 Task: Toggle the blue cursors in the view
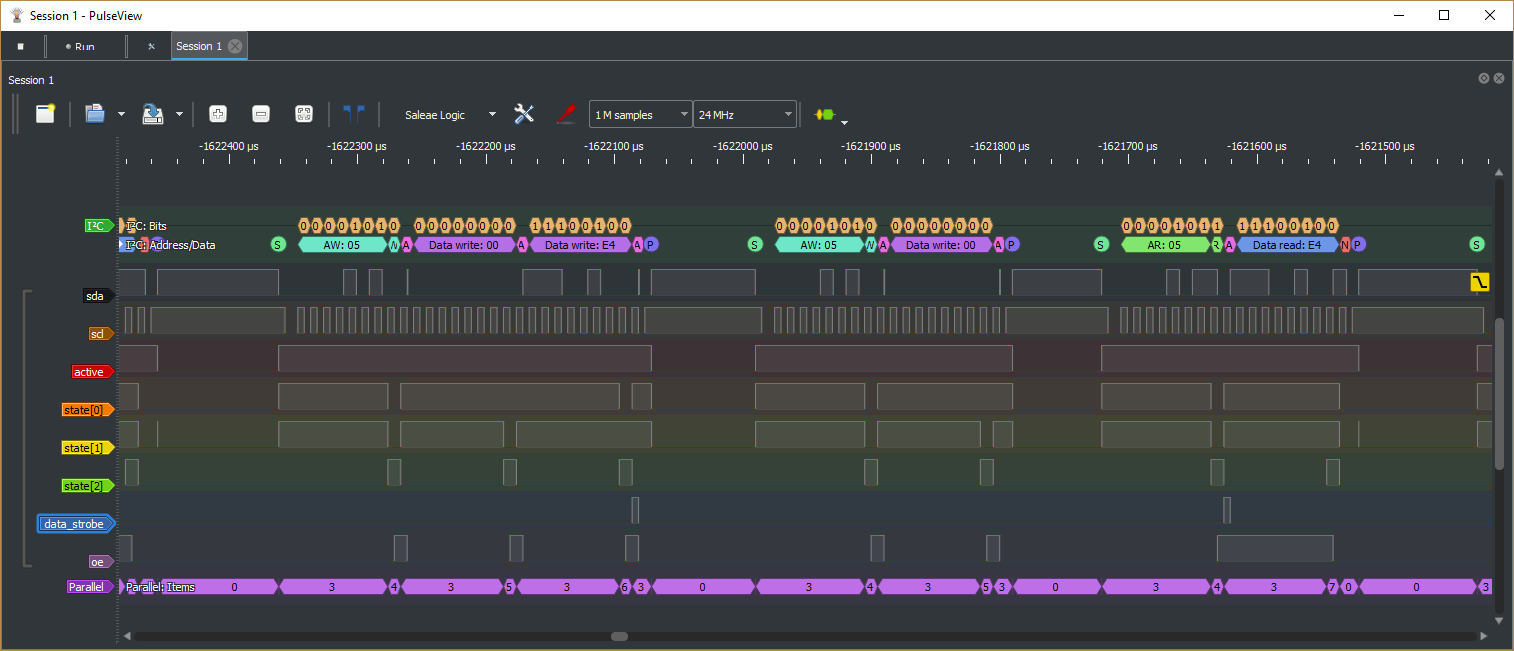[354, 114]
